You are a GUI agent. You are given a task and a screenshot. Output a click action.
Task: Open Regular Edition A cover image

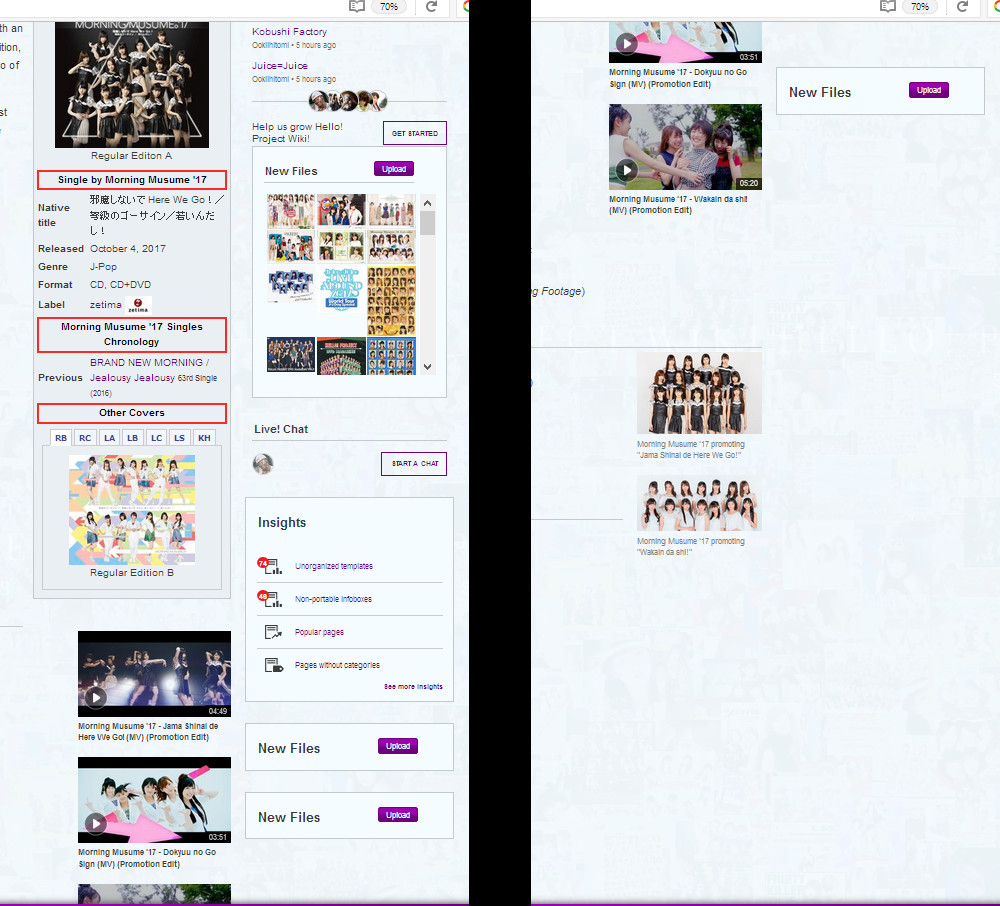[132, 84]
